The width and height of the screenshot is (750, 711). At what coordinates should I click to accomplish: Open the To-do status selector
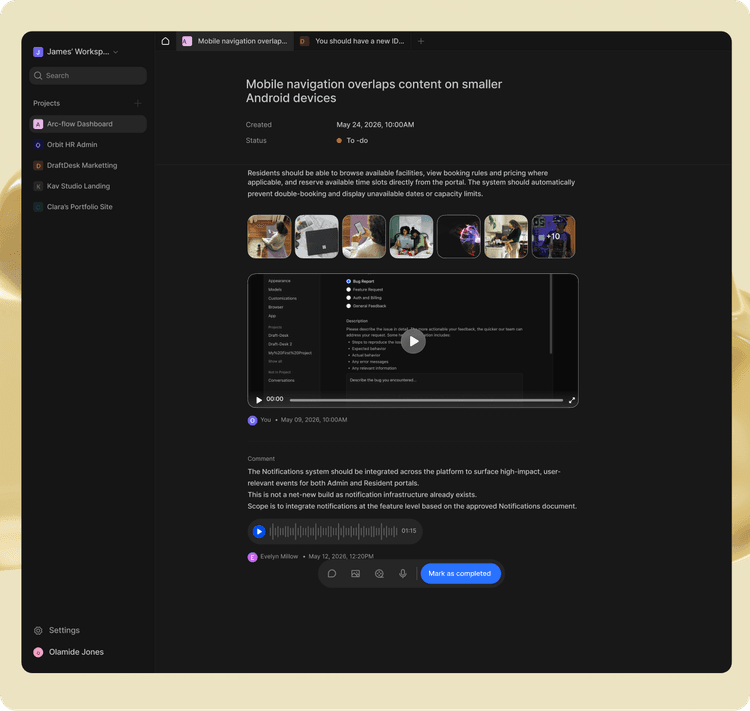tap(352, 141)
